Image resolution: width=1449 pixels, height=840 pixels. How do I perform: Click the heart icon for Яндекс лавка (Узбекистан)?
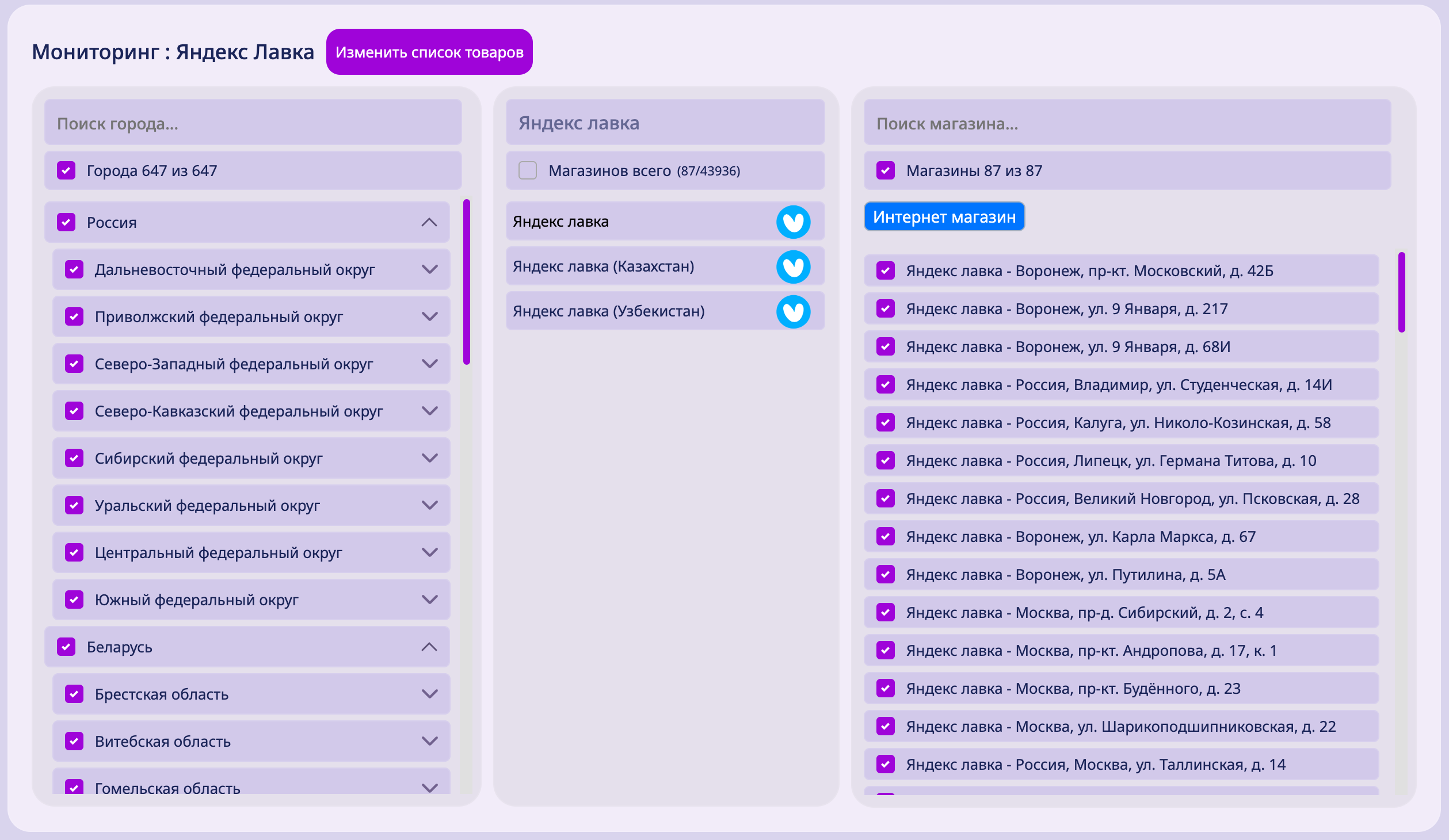click(x=793, y=312)
